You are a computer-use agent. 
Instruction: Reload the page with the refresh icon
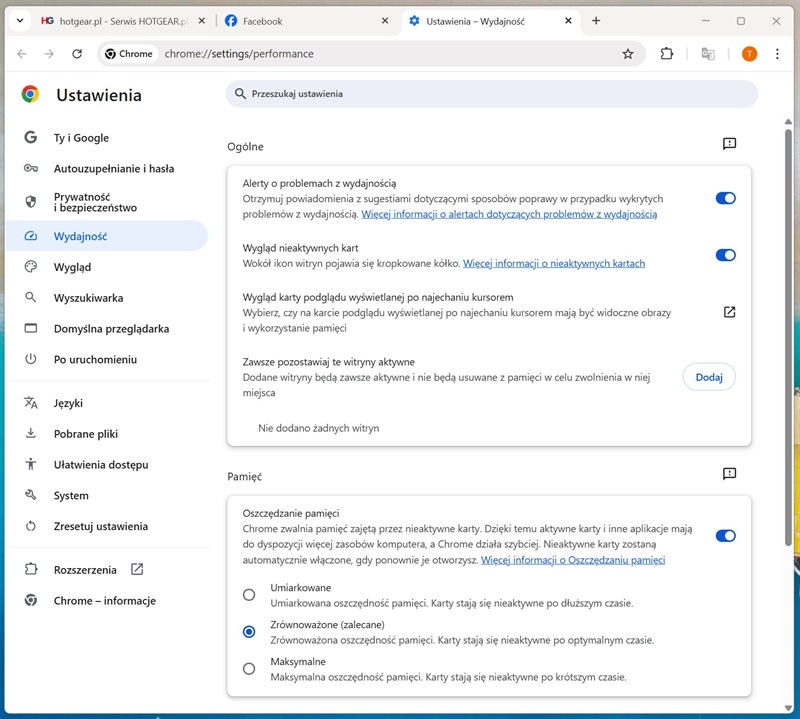(x=77, y=54)
